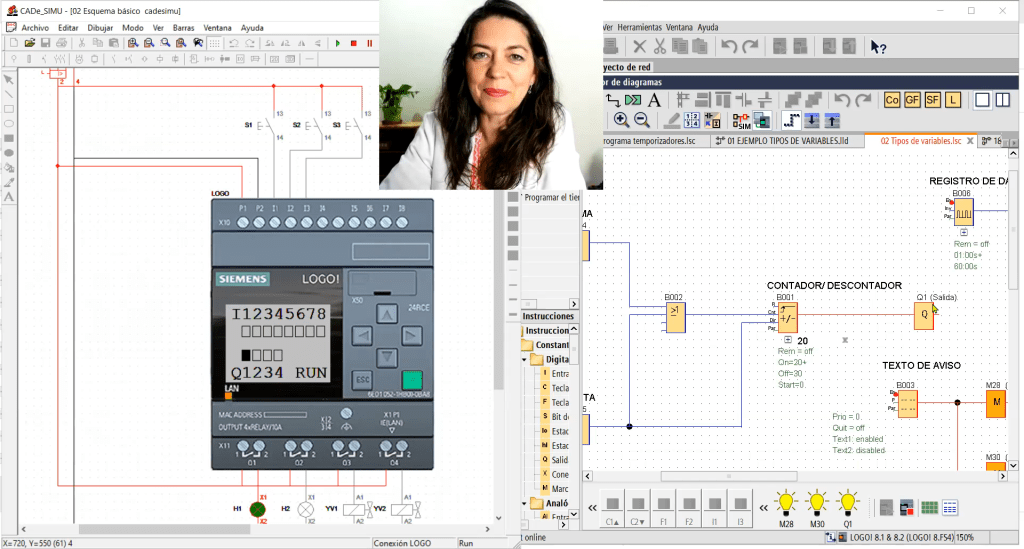1024x549 pixels.
Task: Collapse the Digital folder in instruction tree
Action: (525, 359)
